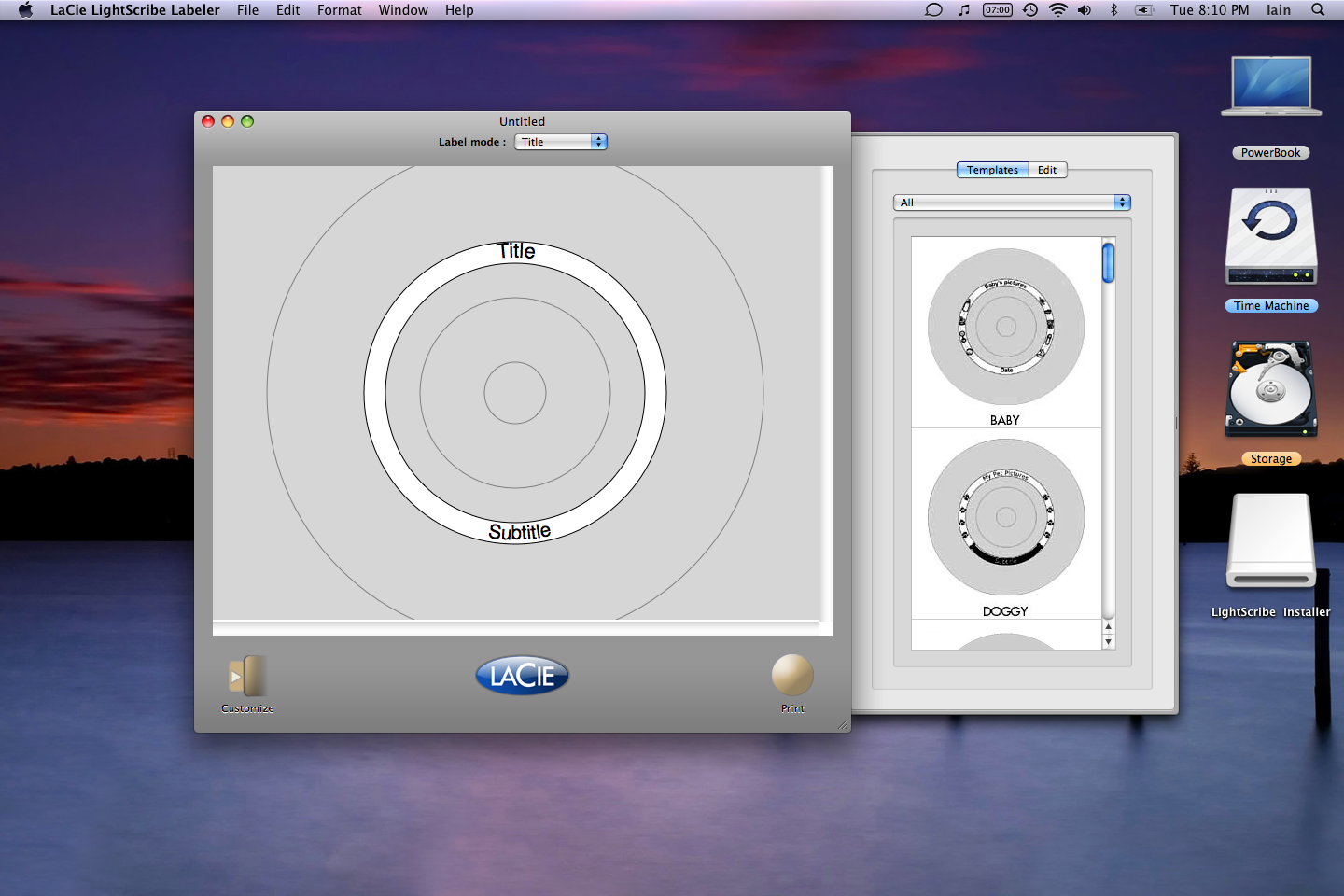Click the clock Tue 8:10 PM

tap(1210, 10)
